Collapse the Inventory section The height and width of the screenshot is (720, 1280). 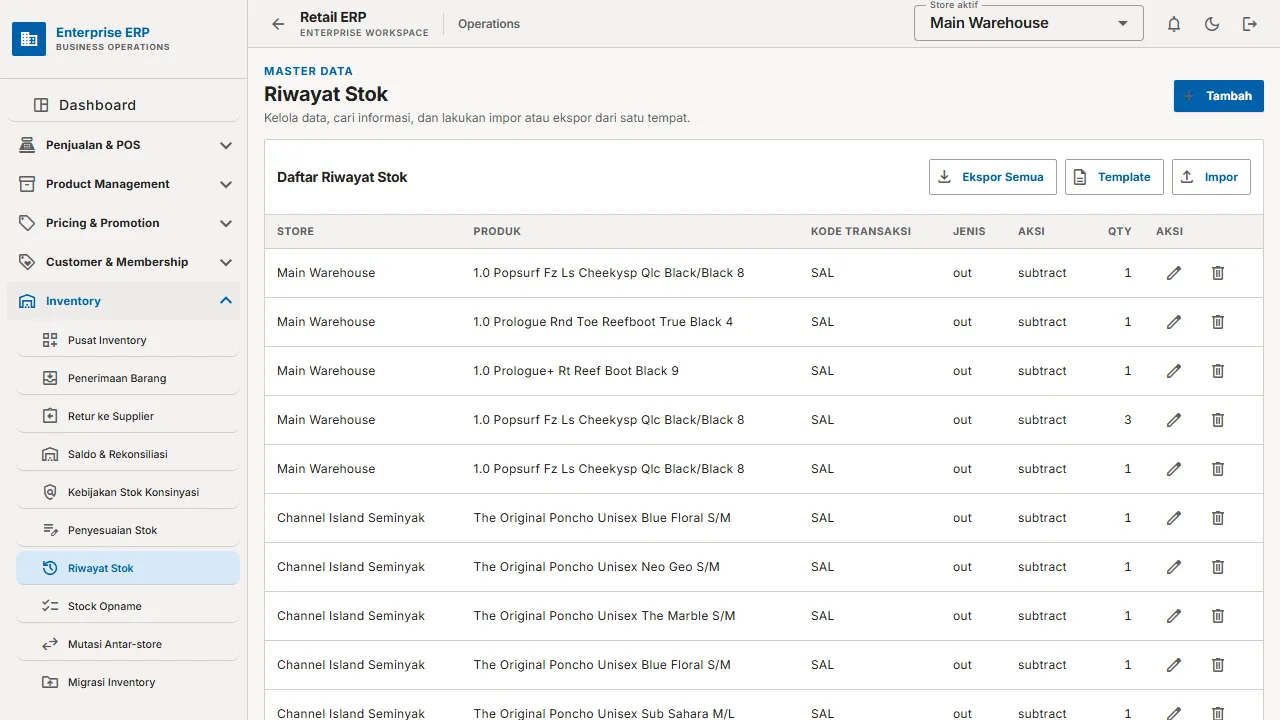(x=226, y=301)
